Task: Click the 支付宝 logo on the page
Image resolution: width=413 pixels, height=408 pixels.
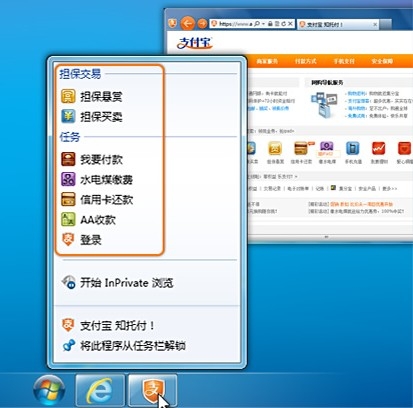Action: [195, 43]
